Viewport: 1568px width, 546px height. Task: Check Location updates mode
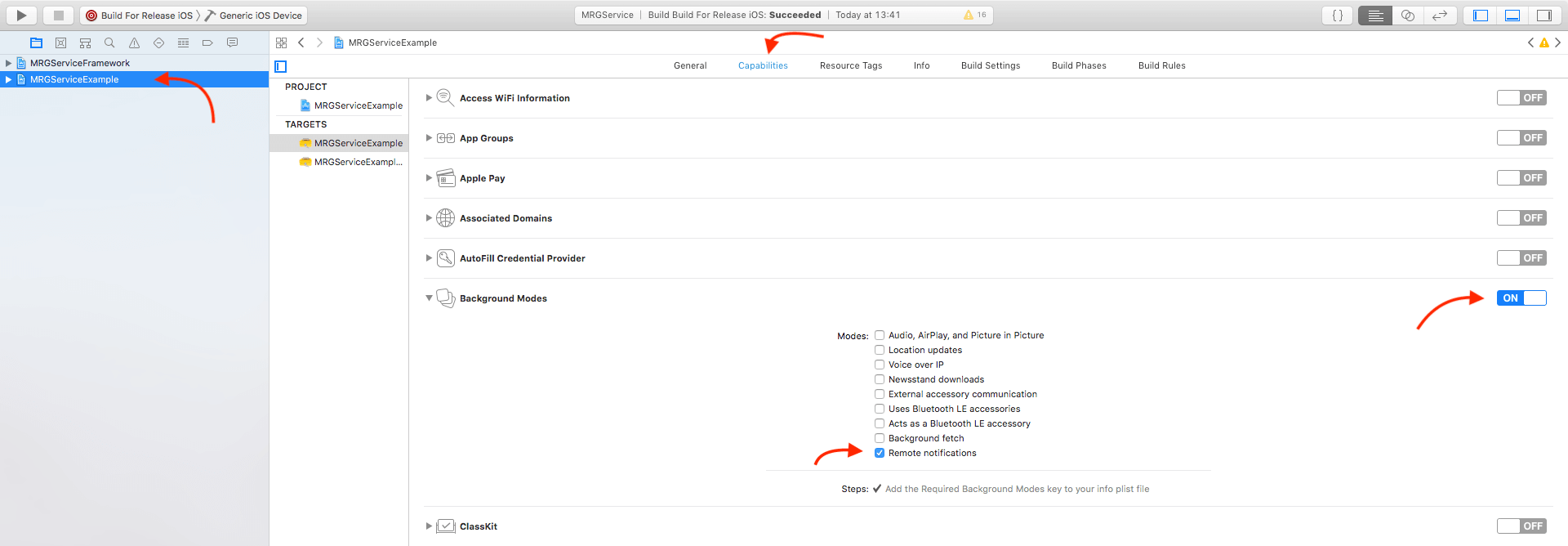pos(880,350)
